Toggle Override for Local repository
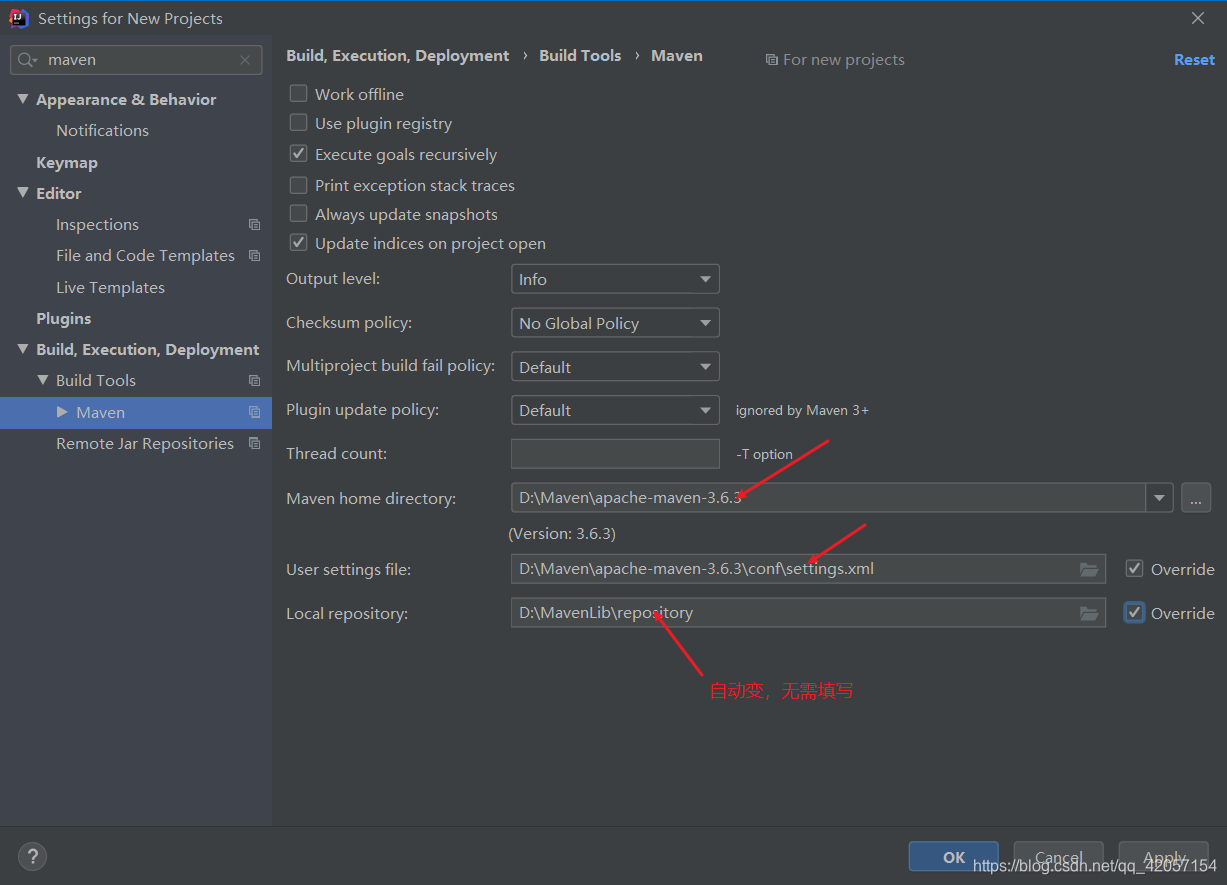This screenshot has width=1227, height=885. (1134, 612)
